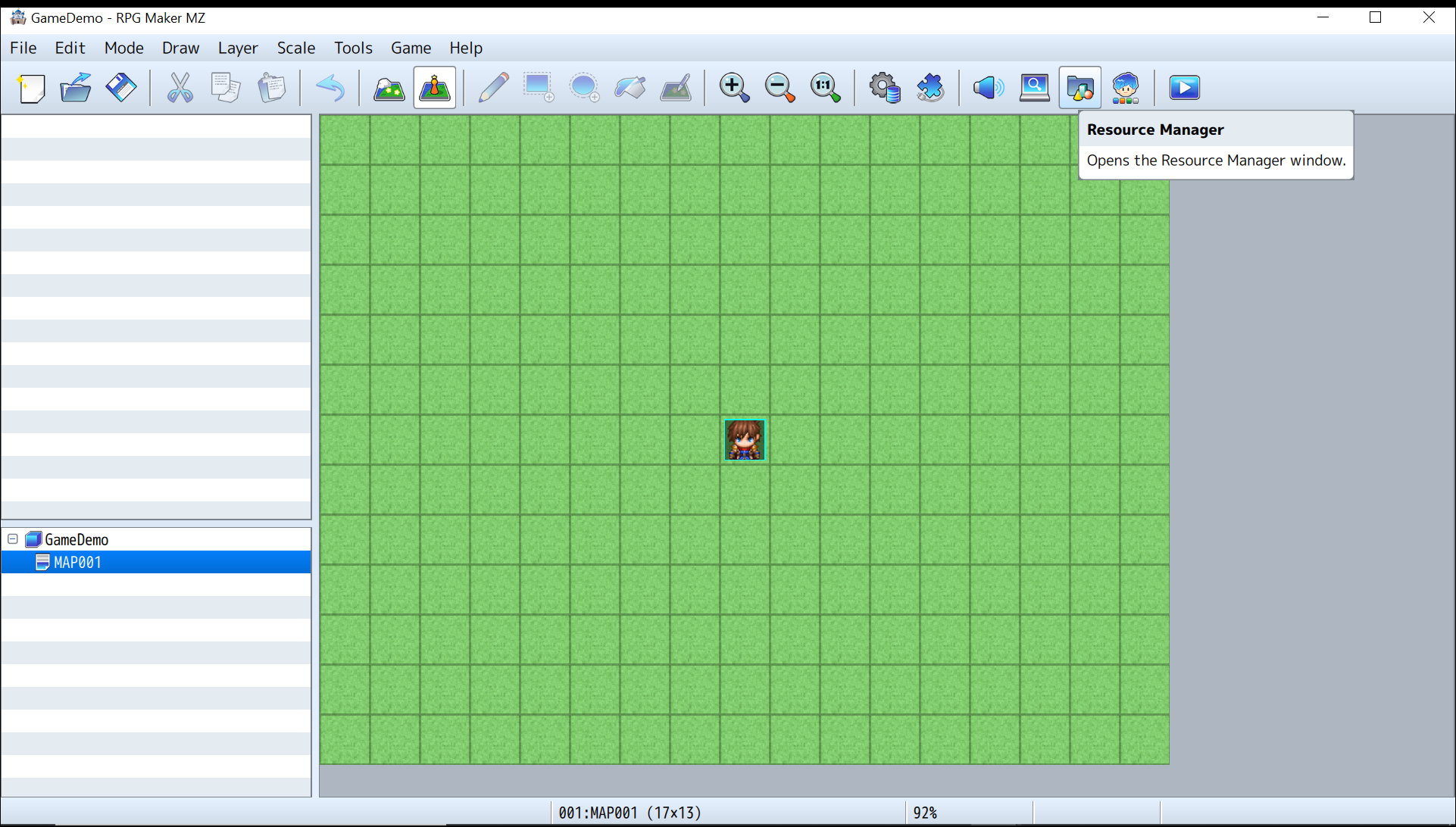The width and height of the screenshot is (1456, 827).
Task: Select the MAP001 tree item
Action: tap(78, 562)
